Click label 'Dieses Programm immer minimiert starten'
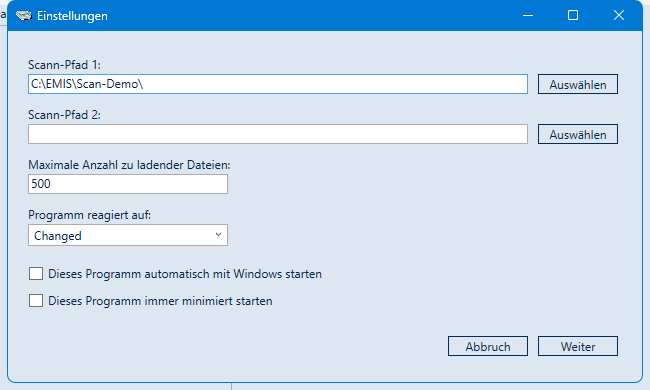The height and width of the screenshot is (390, 650). tap(160, 301)
